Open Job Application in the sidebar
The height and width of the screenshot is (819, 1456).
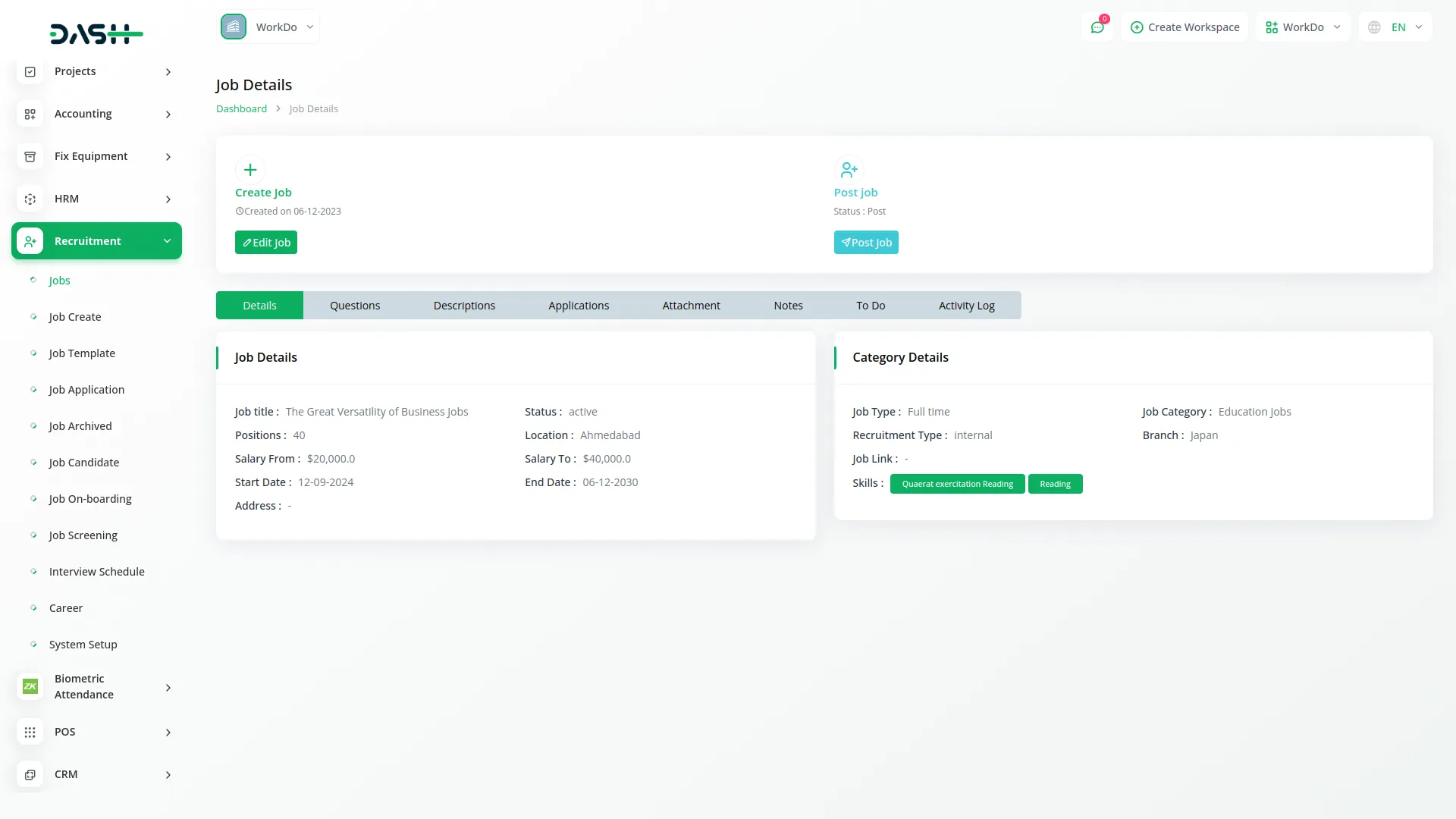pyautogui.click(x=86, y=390)
